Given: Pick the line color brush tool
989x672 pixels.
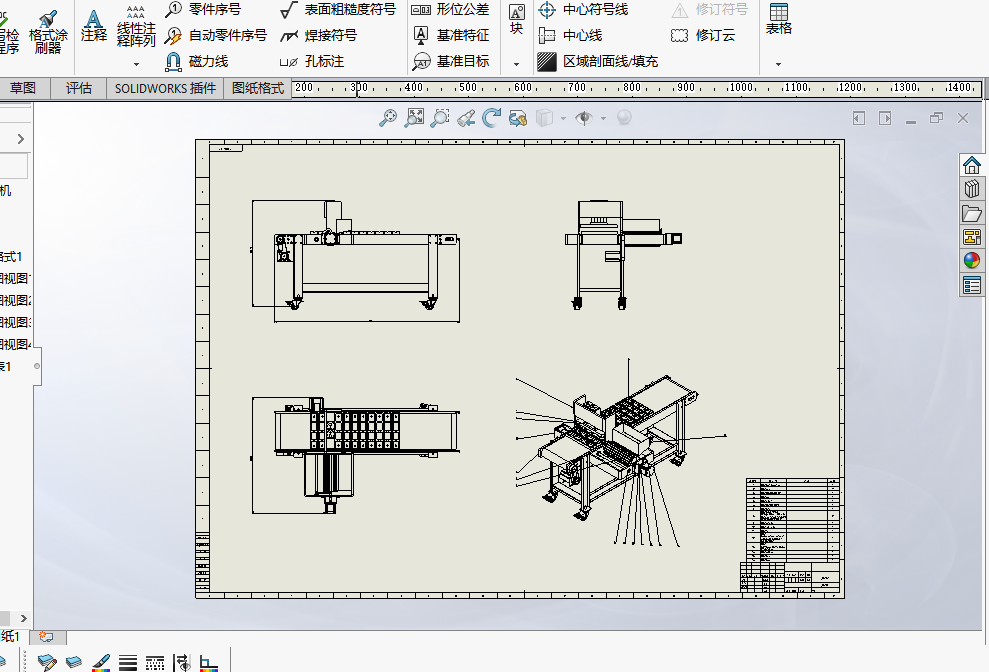Looking at the screenshot, I should tap(101, 663).
